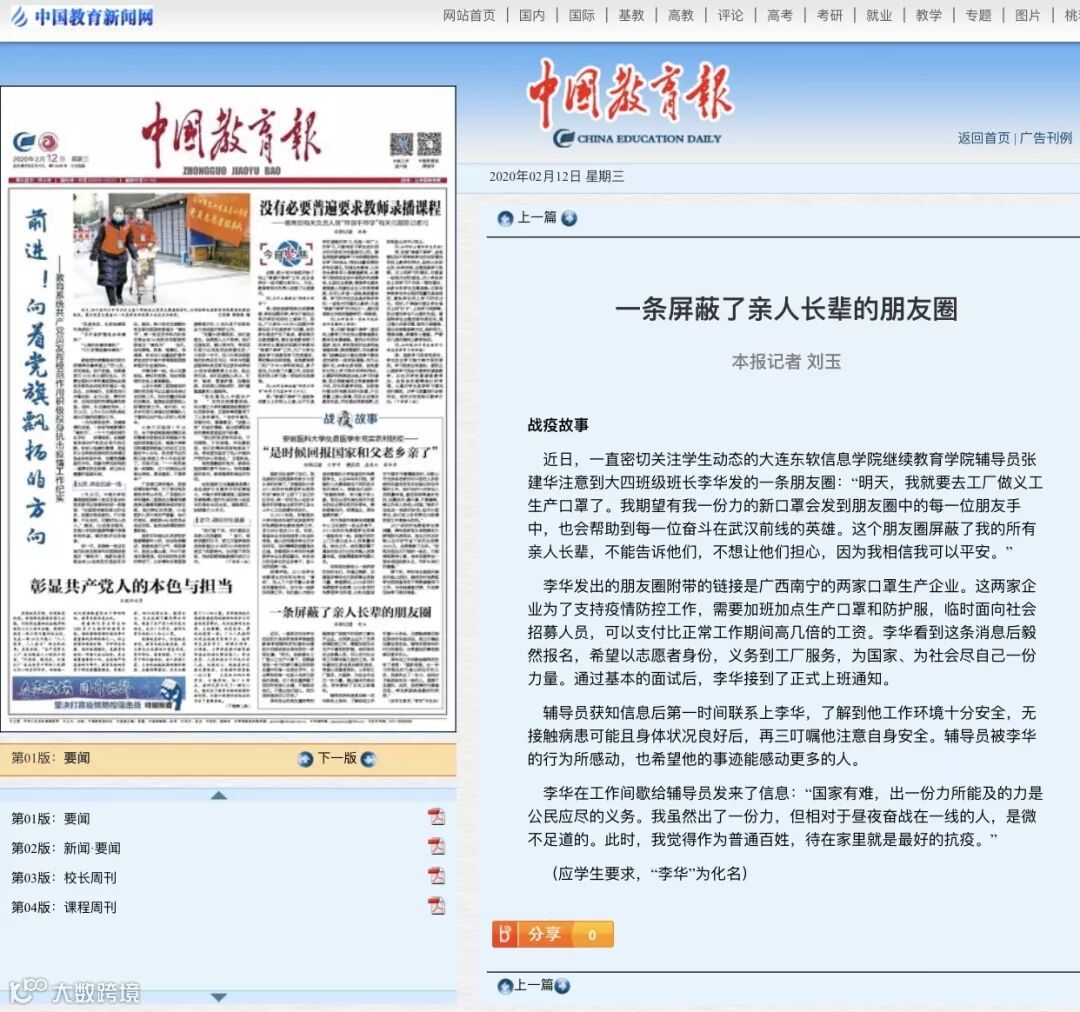The width and height of the screenshot is (1080, 1012).
Task: Open PDF icon for 第04版 课程周刊
Action: pyautogui.click(x=437, y=906)
